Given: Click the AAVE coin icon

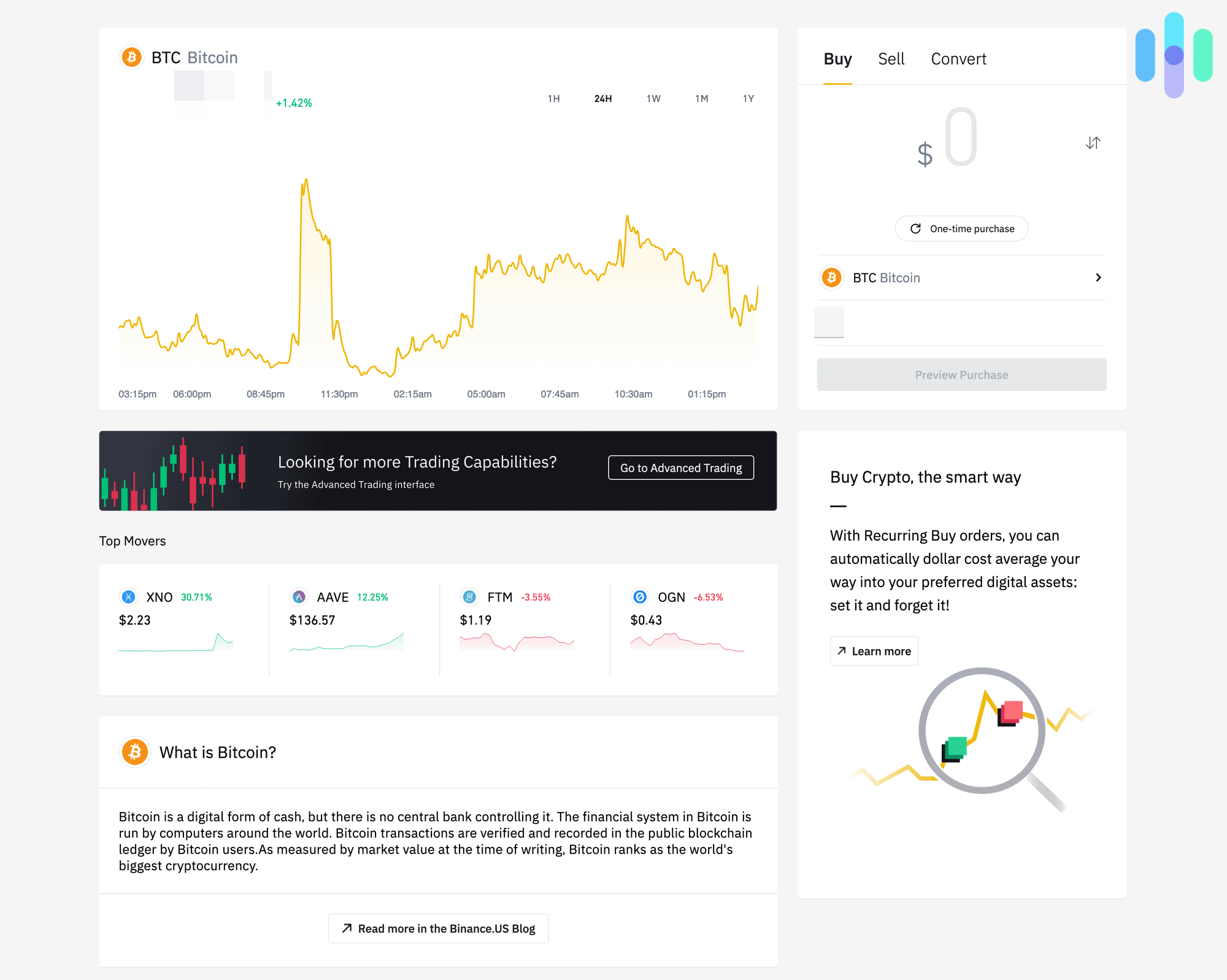Looking at the screenshot, I should (x=298, y=598).
